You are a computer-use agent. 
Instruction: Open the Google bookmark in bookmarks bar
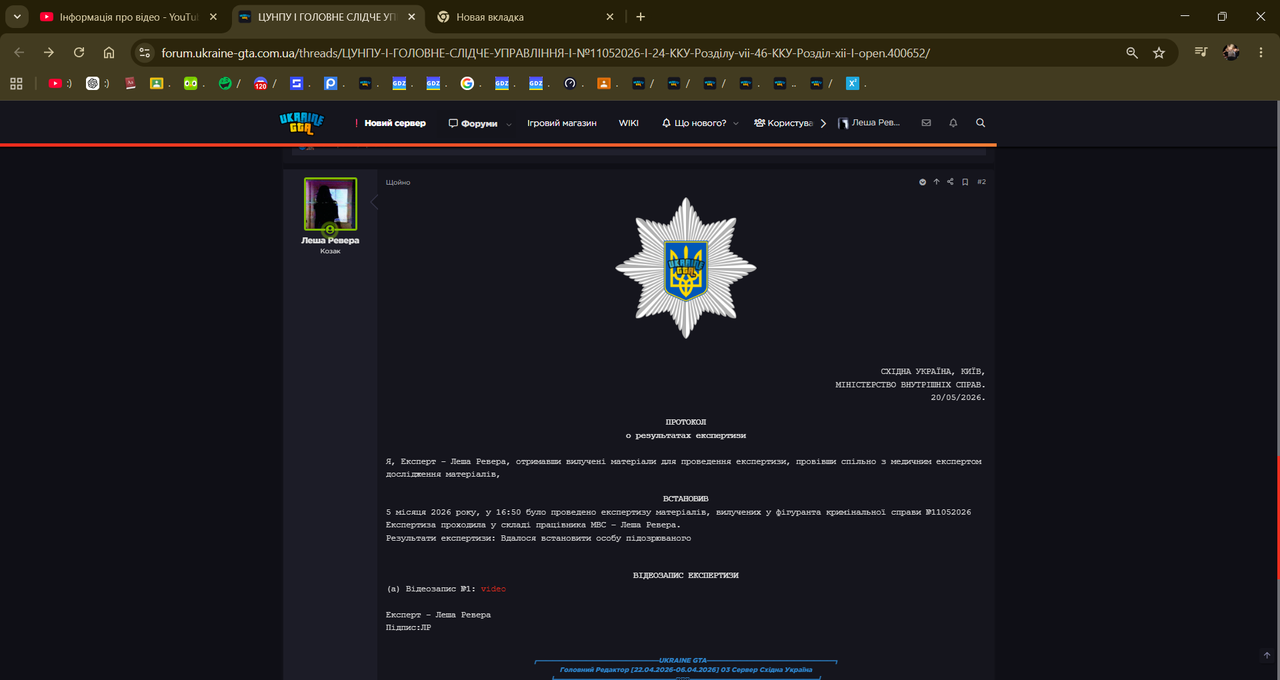[467, 84]
